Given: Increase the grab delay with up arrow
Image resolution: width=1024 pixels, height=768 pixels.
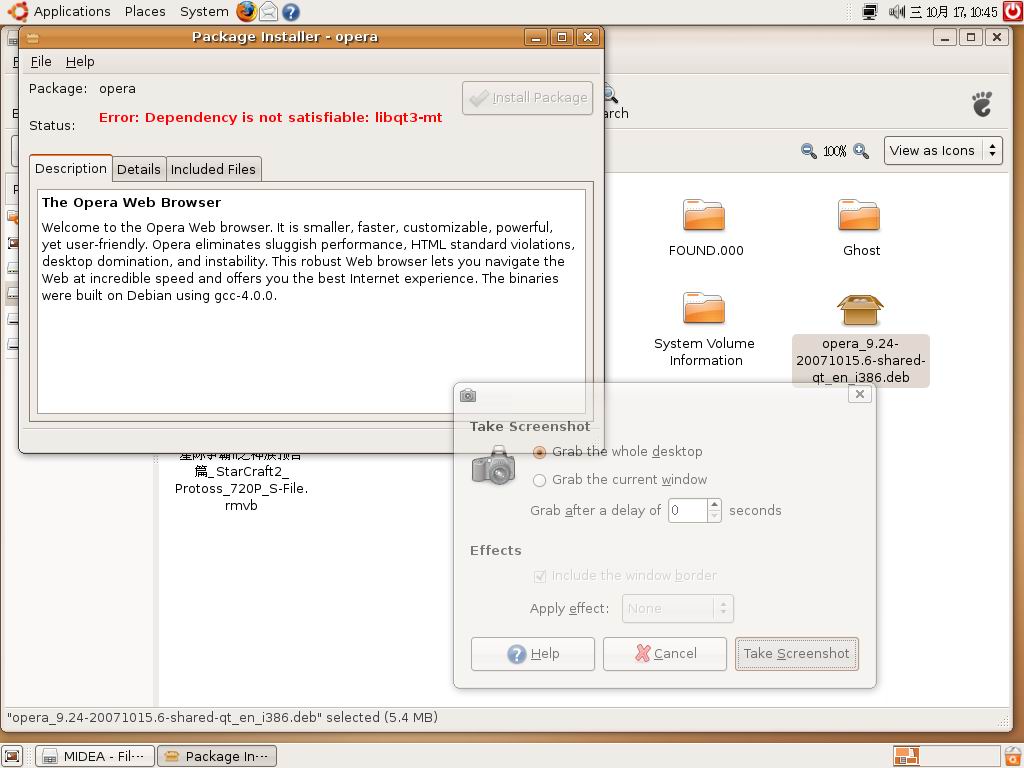Looking at the screenshot, I should [x=714, y=504].
